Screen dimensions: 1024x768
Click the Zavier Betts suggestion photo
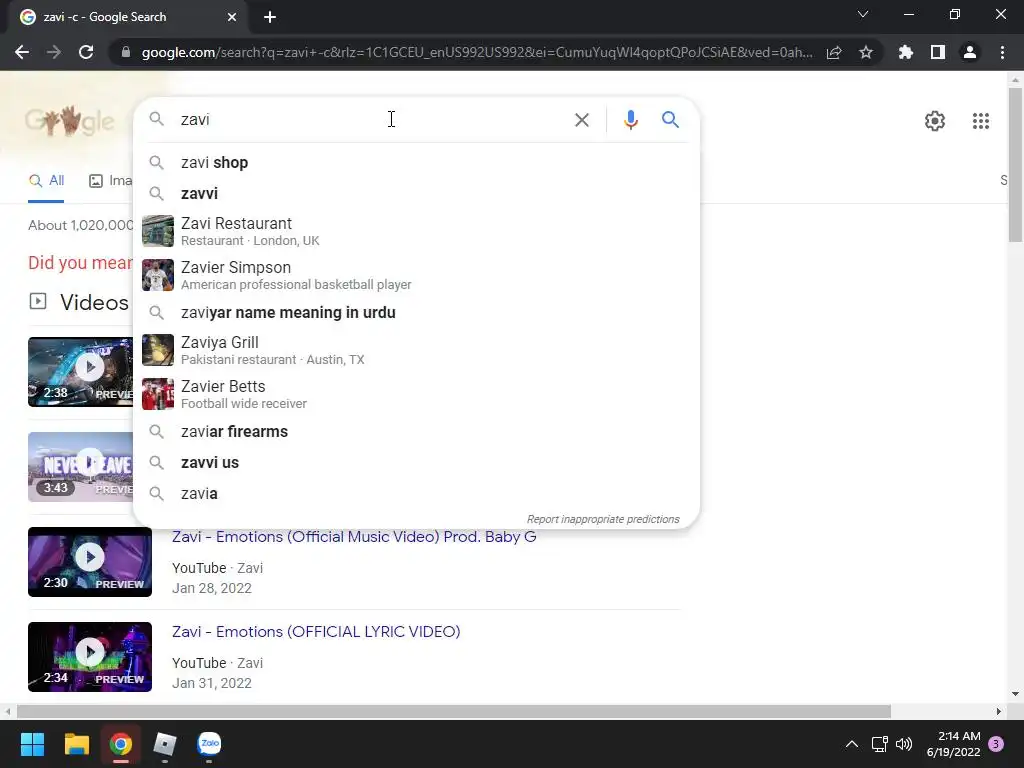pyautogui.click(x=158, y=394)
